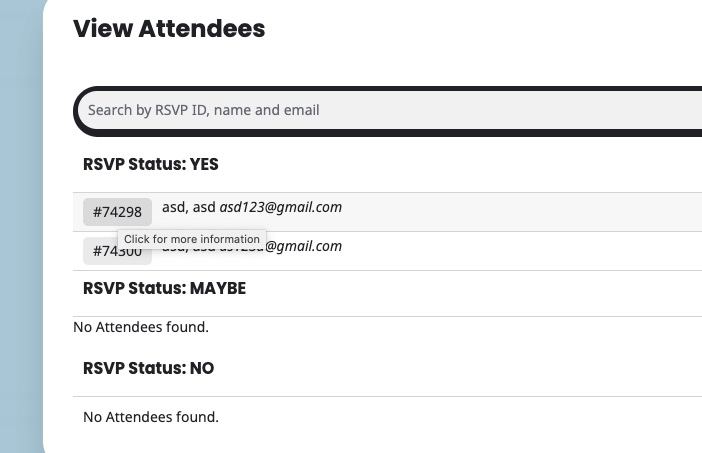This screenshot has width=702, height=453.
Task: Toggle the "RSVP Status: NO" section heading
Action: pyautogui.click(x=148, y=368)
